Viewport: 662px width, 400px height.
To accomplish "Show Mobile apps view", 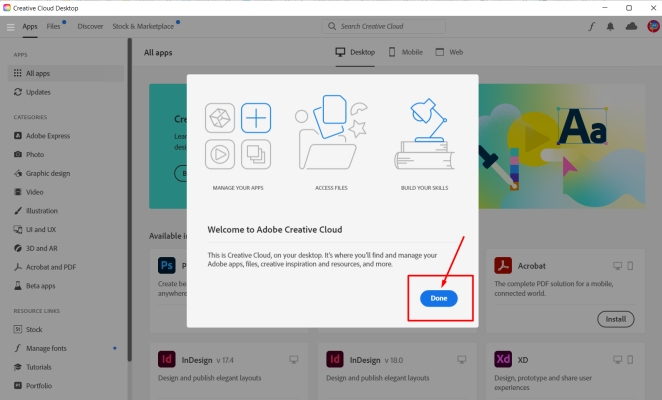I will 406,51.
